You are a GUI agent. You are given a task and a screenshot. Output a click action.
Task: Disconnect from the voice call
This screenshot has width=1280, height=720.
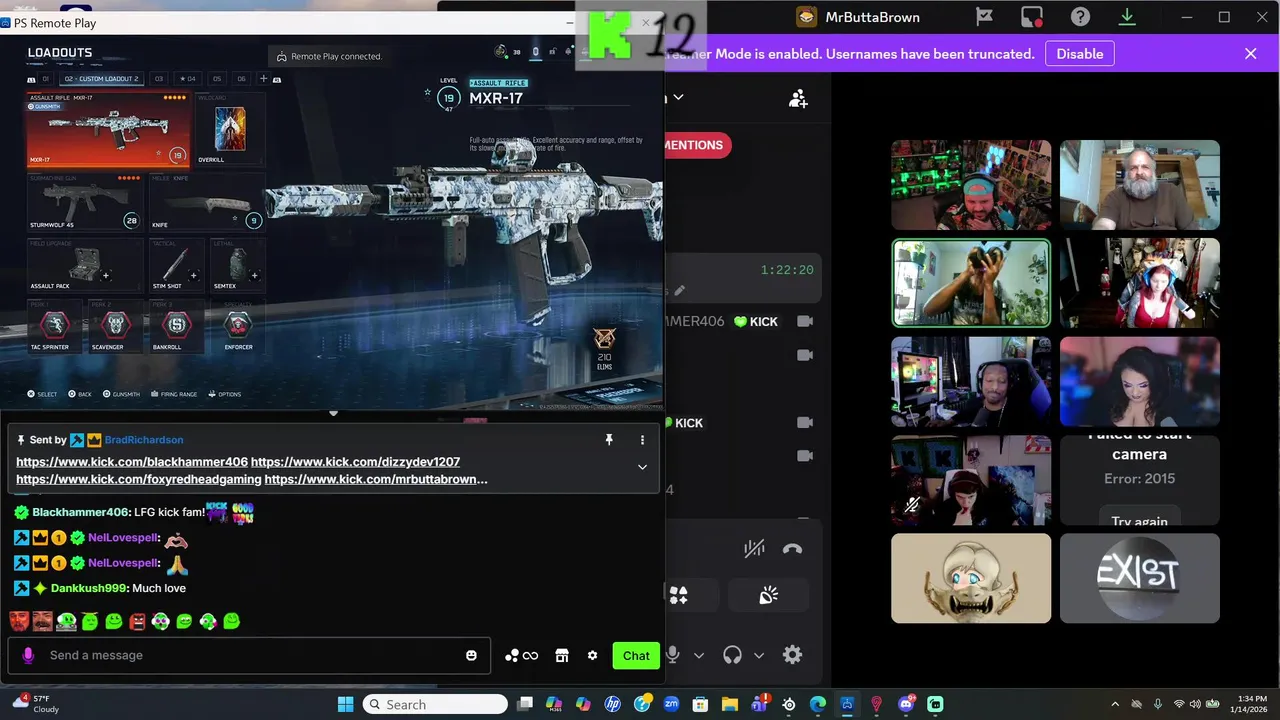pos(792,548)
